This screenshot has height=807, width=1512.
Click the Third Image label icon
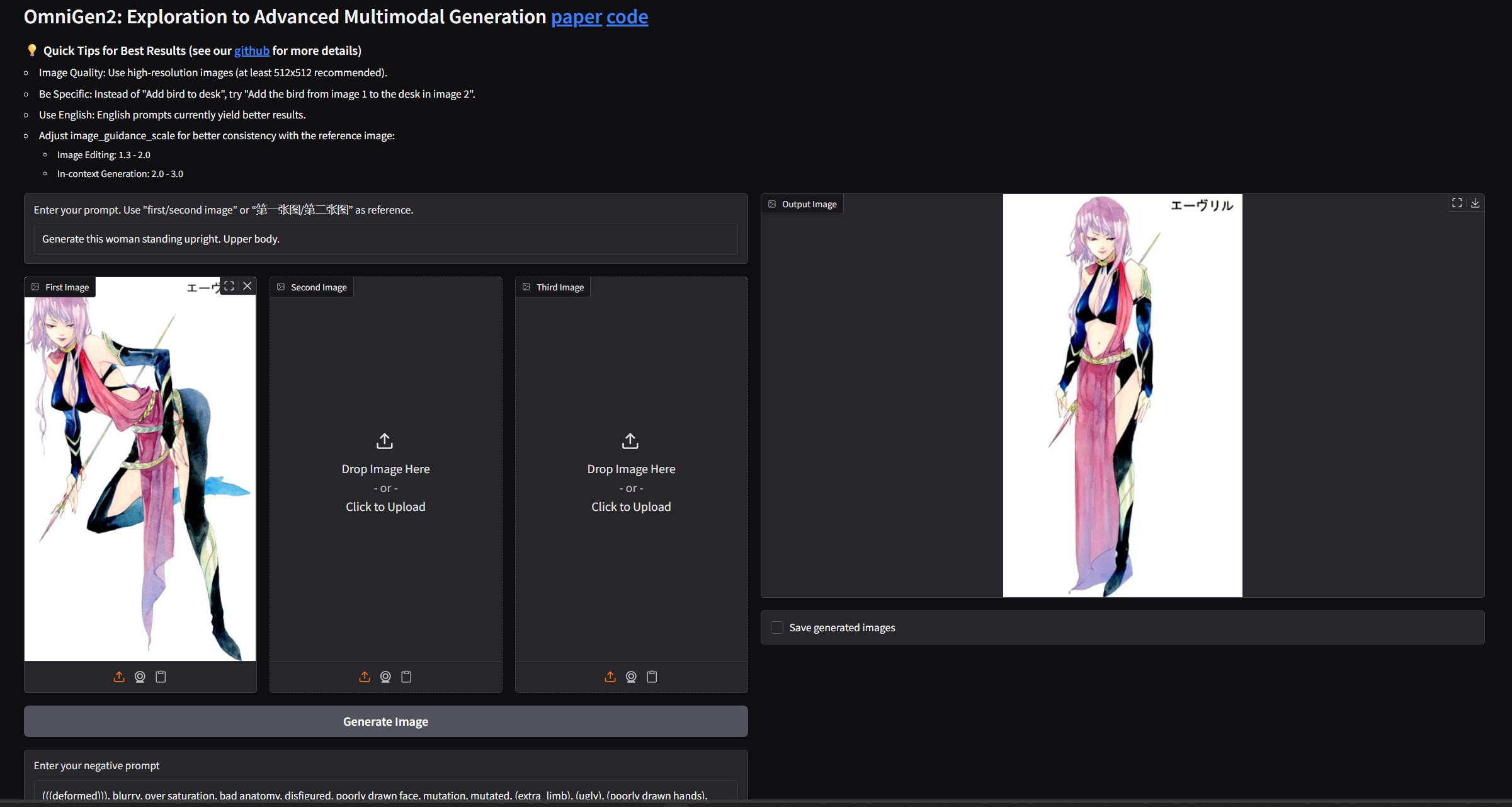pyautogui.click(x=526, y=287)
